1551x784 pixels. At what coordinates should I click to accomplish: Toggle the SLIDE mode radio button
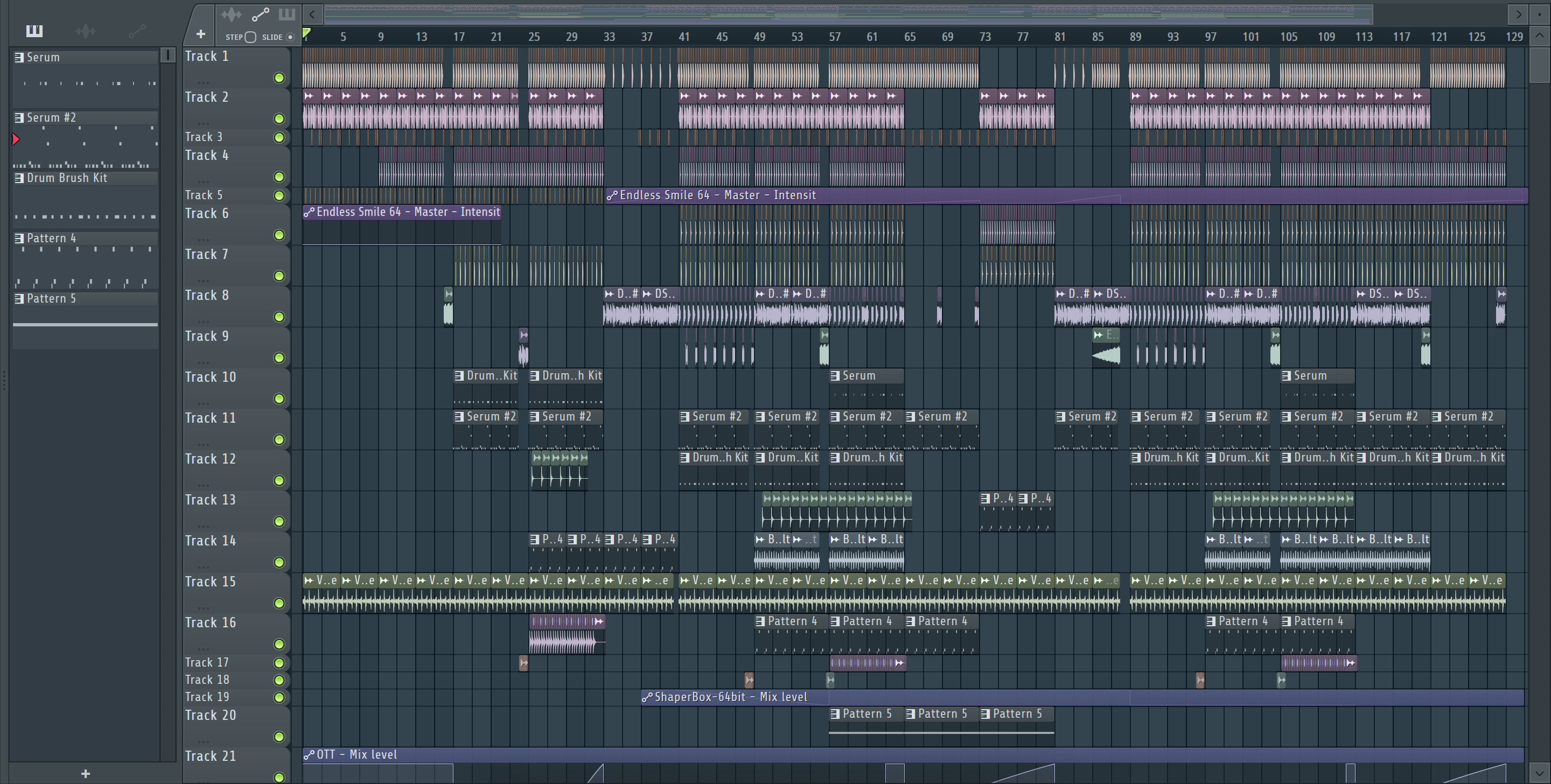click(290, 37)
